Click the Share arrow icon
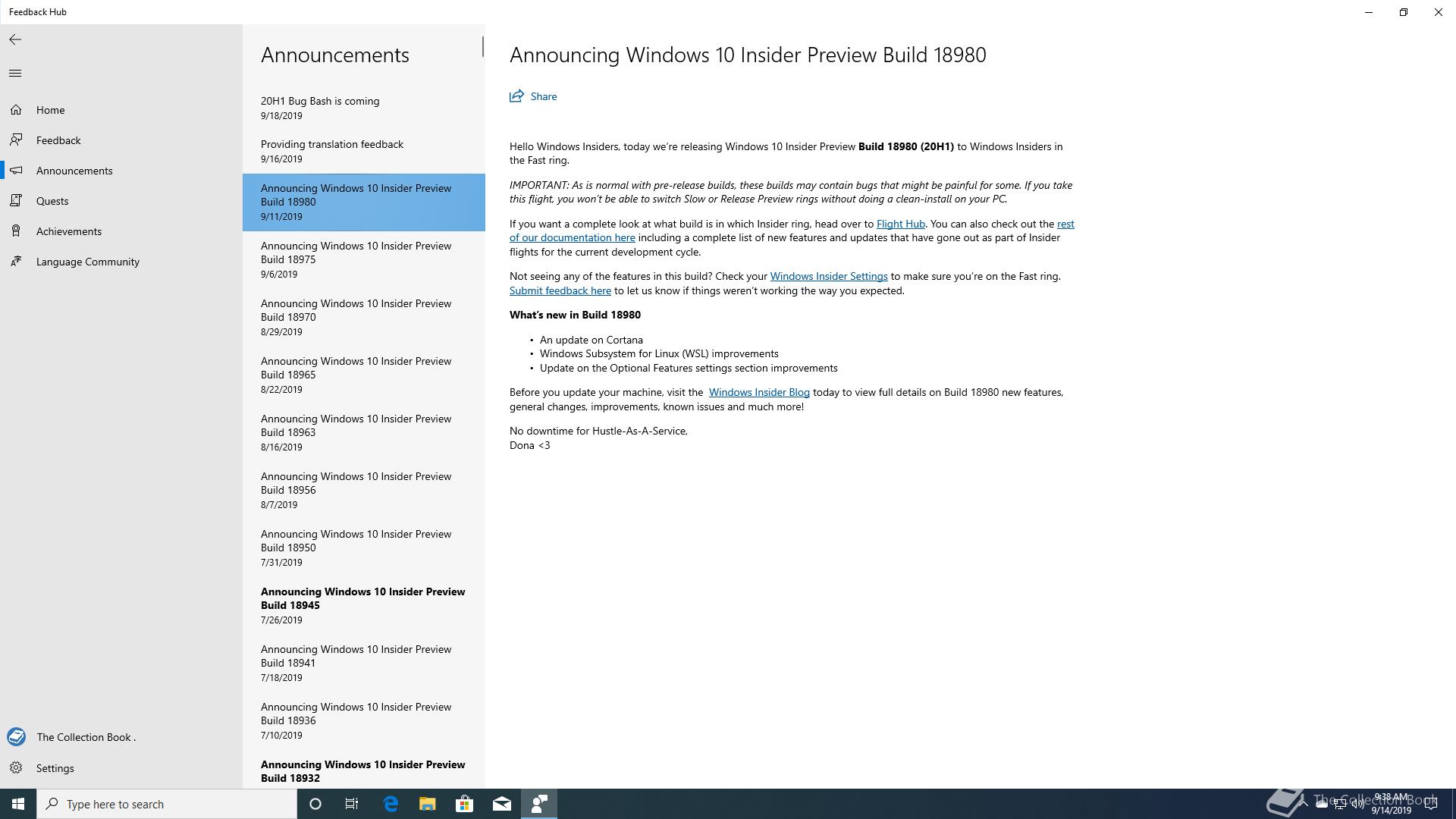Image resolution: width=1456 pixels, height=819 pixels. 516,96
